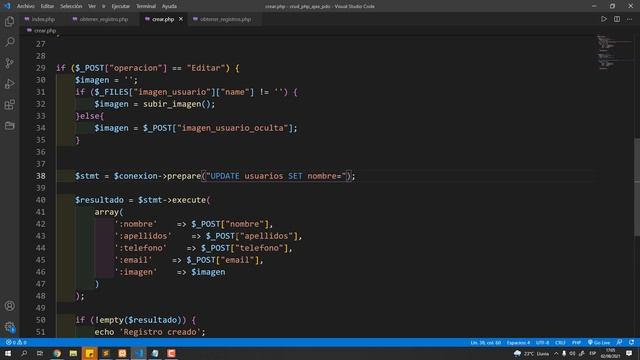Viewport: 640px width, 360px height.
Task: Open the Run and Debug view
Action: click(x=9, y=84)
